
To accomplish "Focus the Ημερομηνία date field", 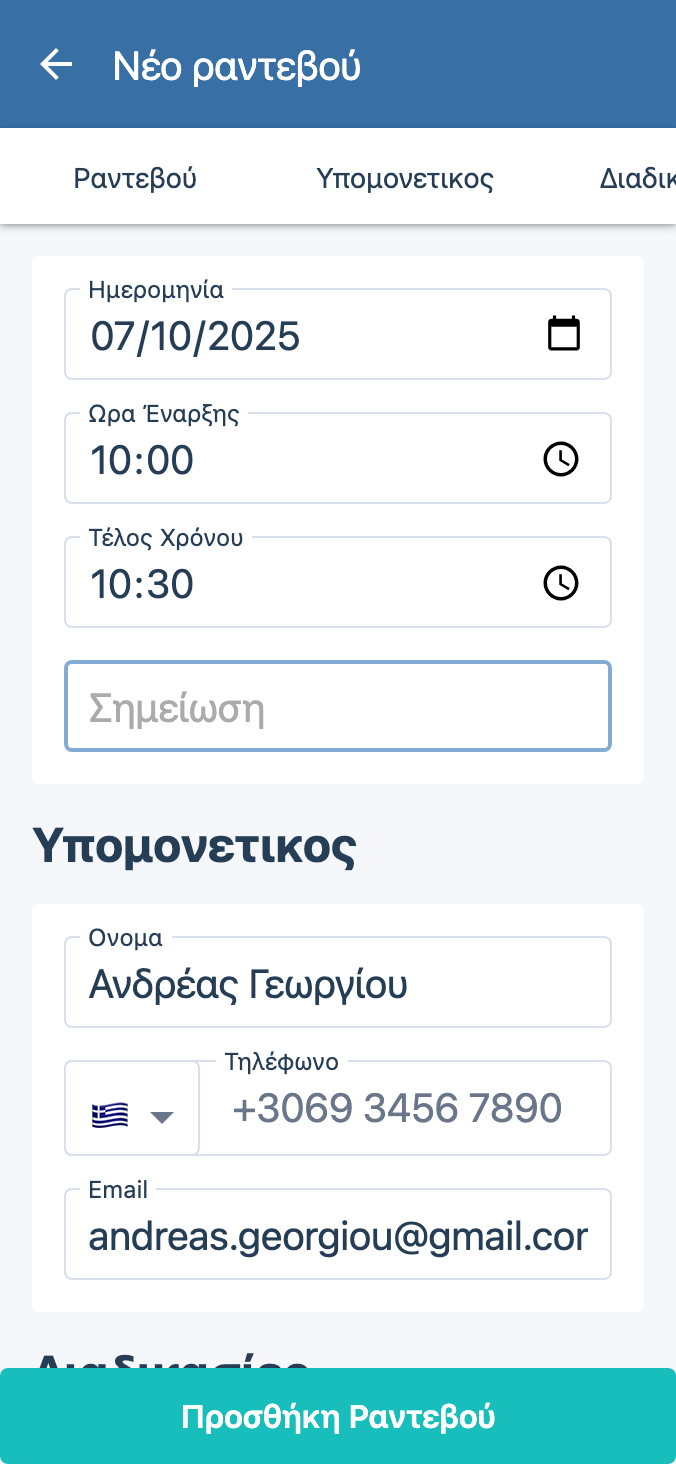I will click(300, 335).
